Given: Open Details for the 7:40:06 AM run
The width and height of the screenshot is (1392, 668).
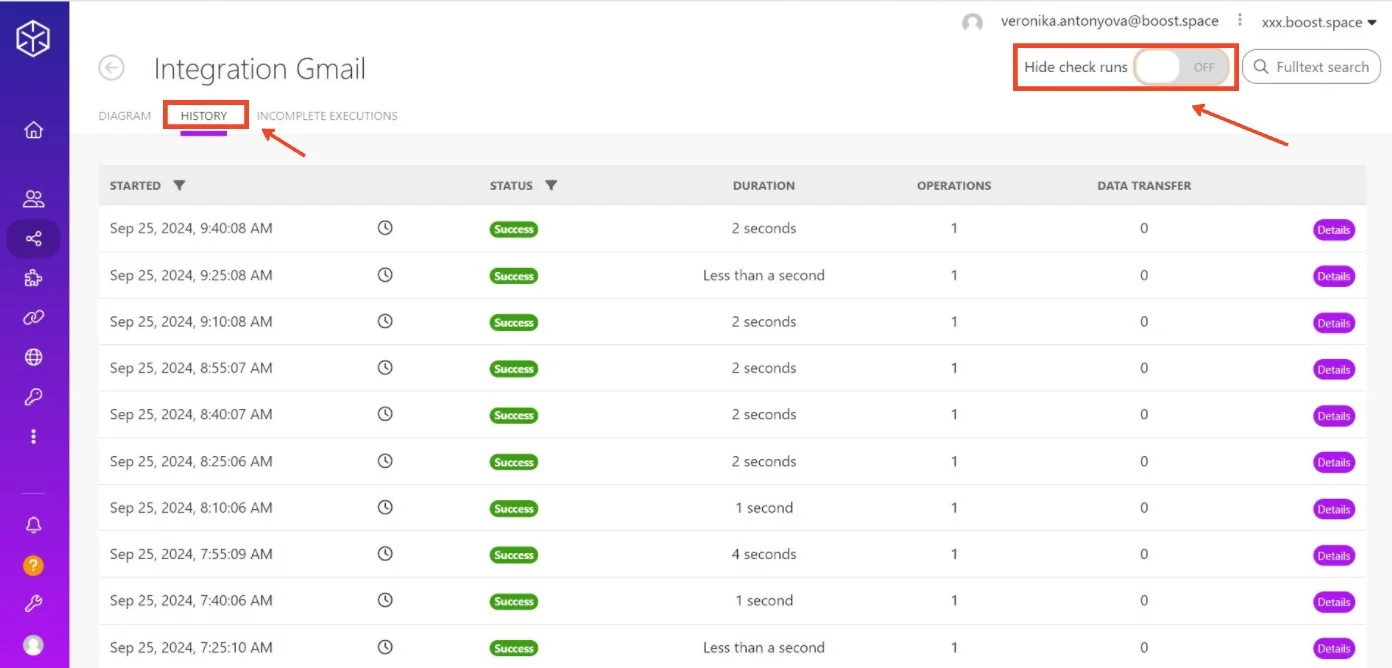Looking at the screenshot, I should point(1333,602).
